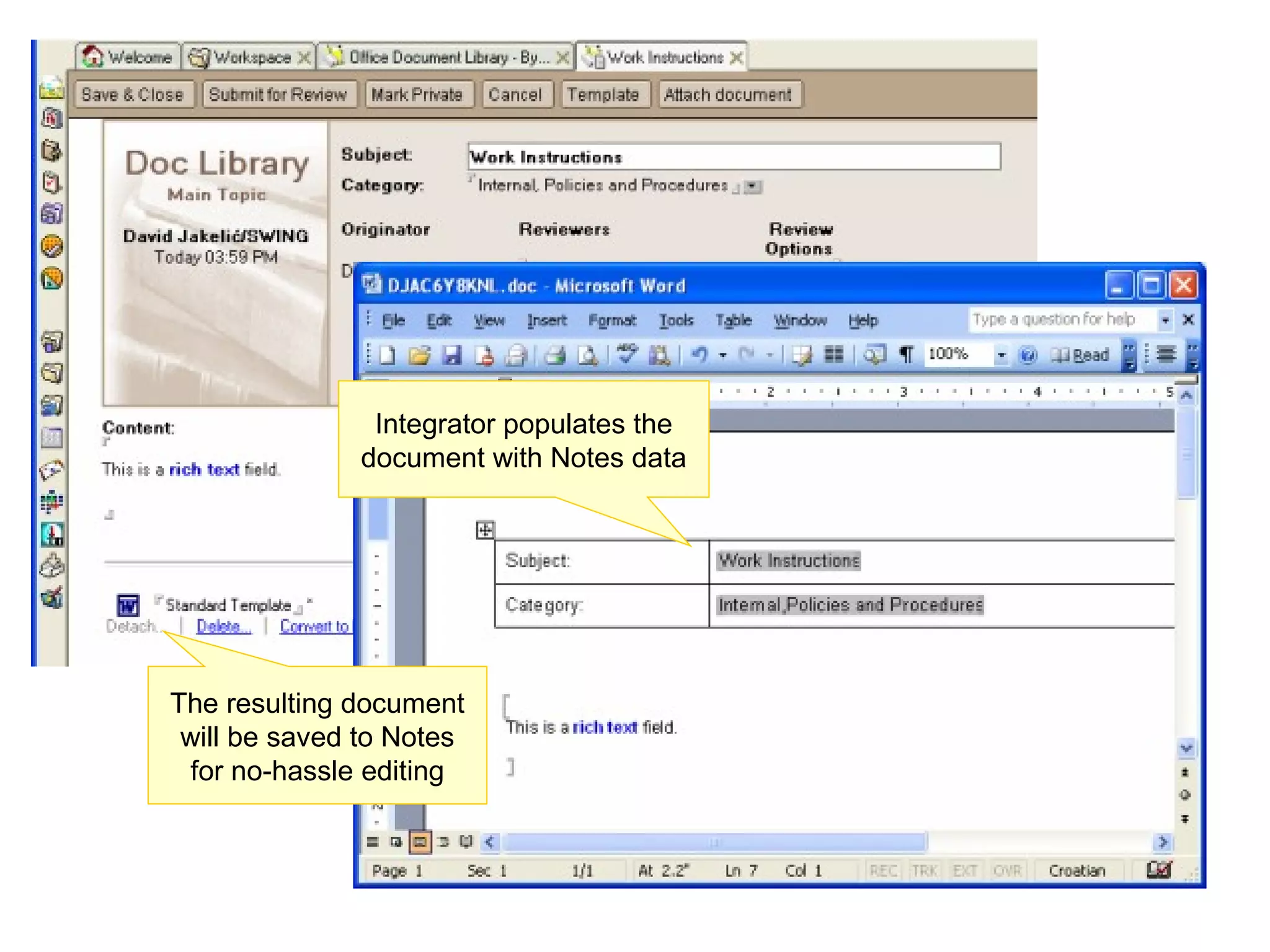Click the Read button in Word toolbar
The width and height of the screenshot is (1270, 952).
pos(1081,355)
